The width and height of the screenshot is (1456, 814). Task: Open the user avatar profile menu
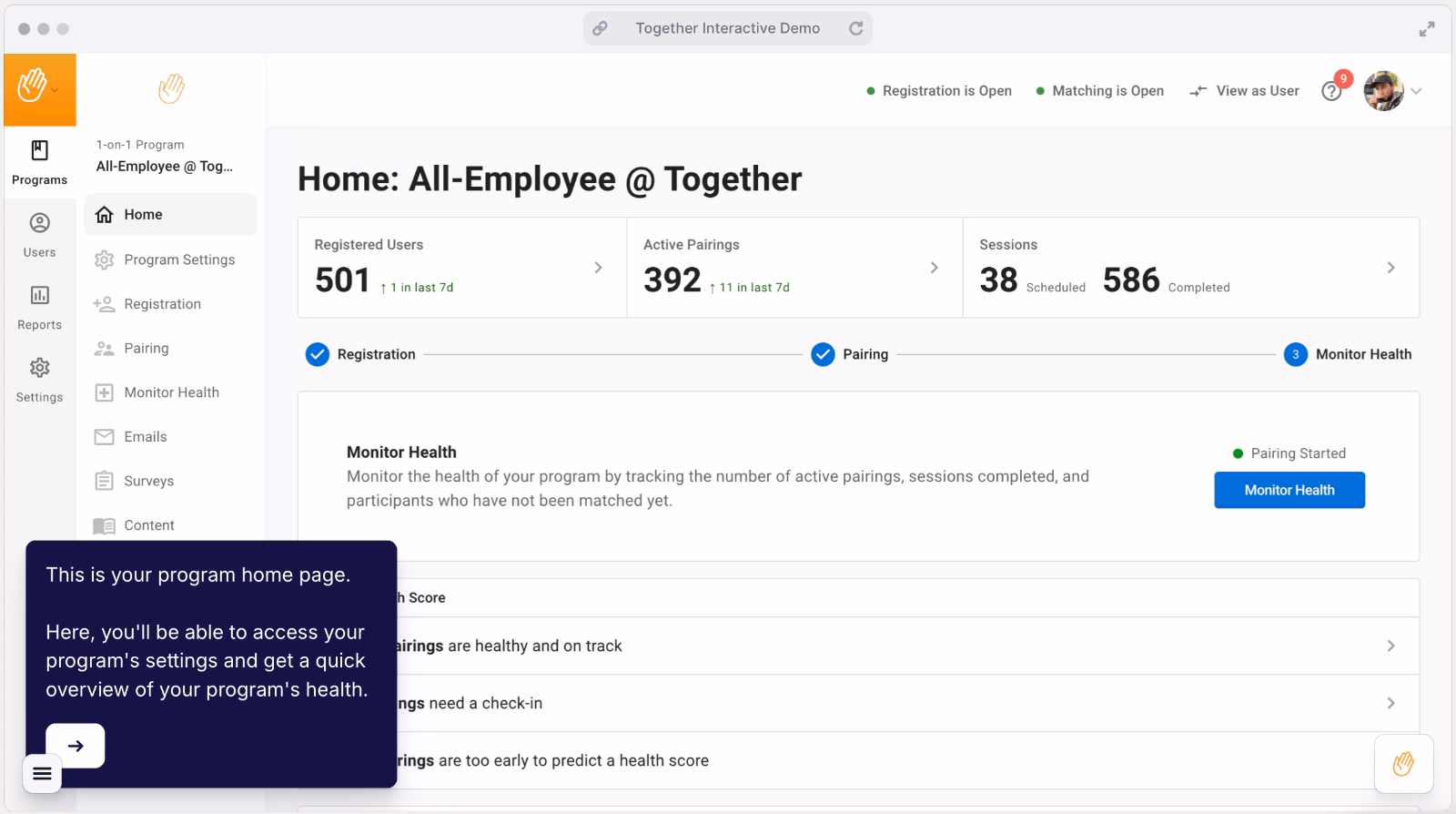[1383, 91]
